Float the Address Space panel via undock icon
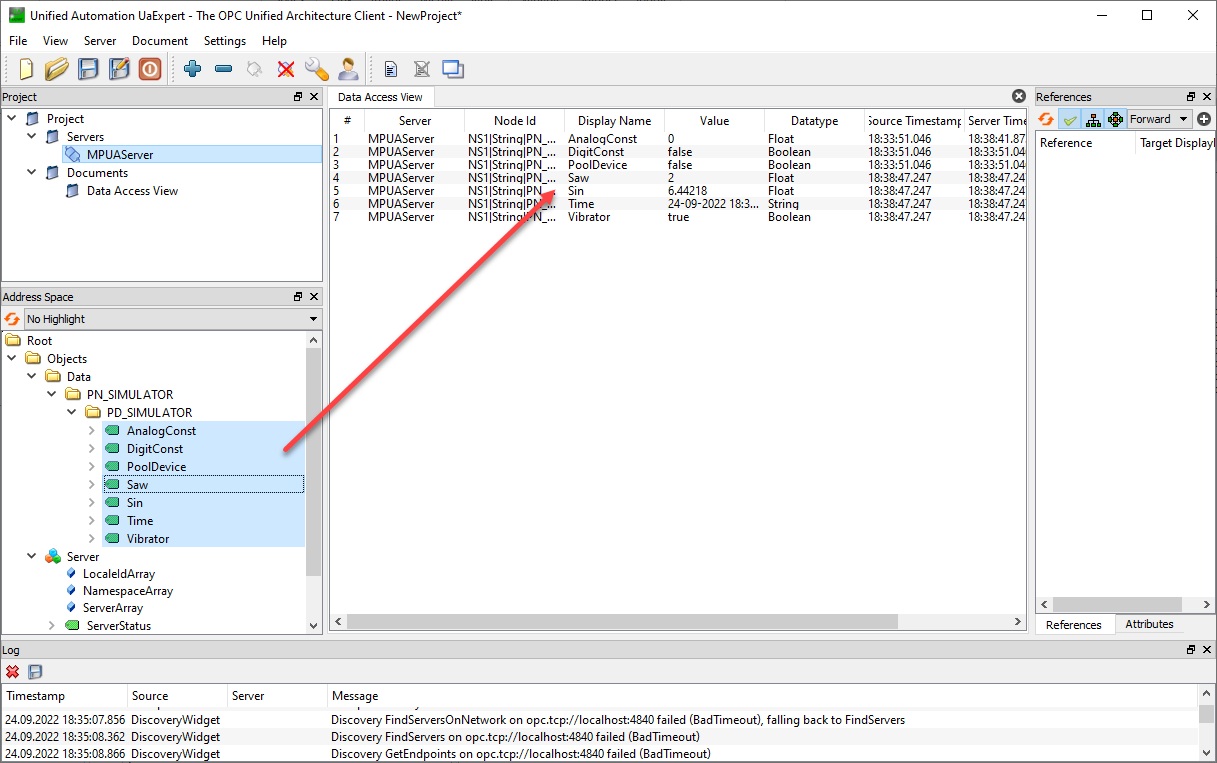The width and height of the screenshot is (1217, 763). pos(298,297)
